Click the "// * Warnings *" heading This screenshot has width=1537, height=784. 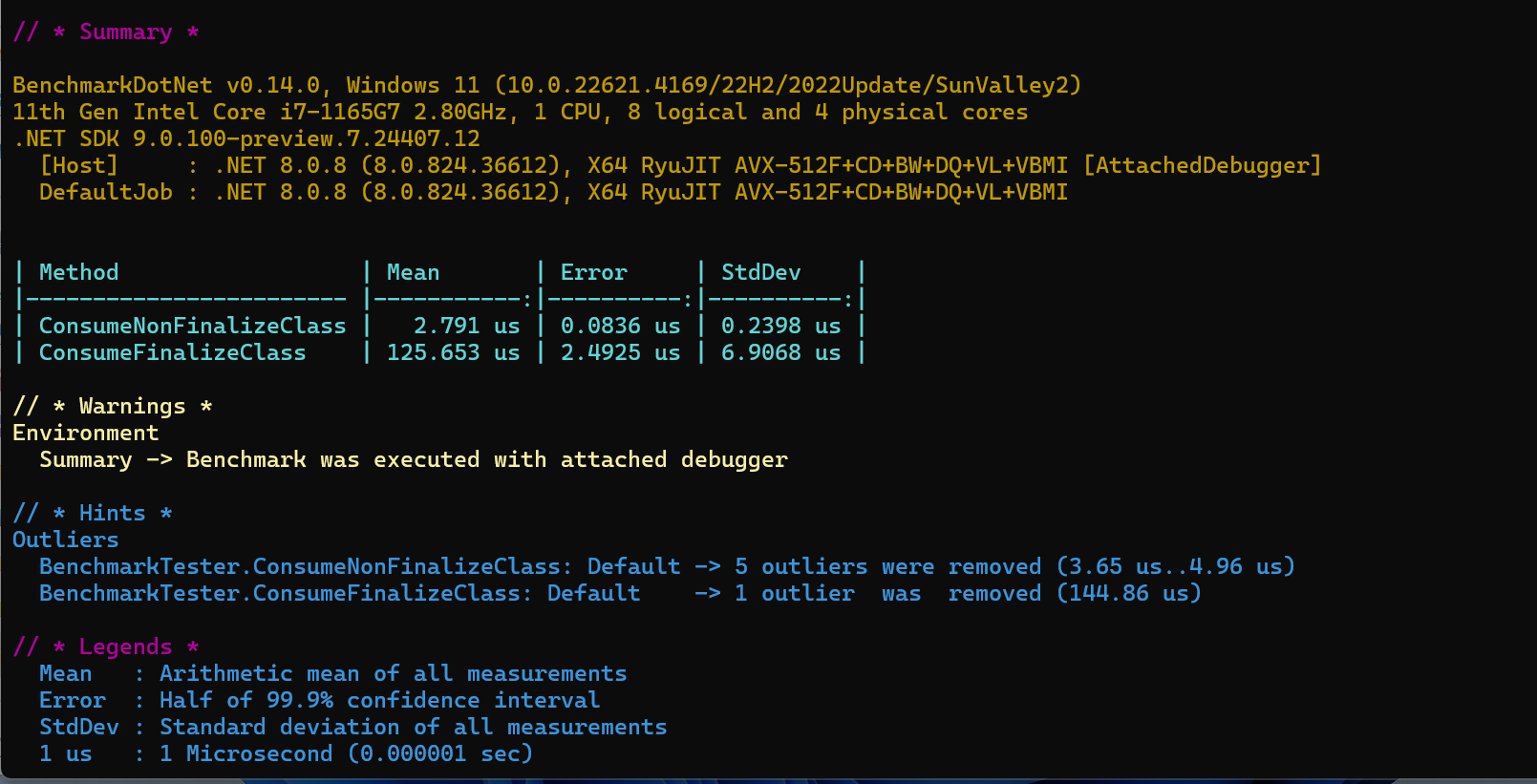pyautogui.click(x=113, y=407)
